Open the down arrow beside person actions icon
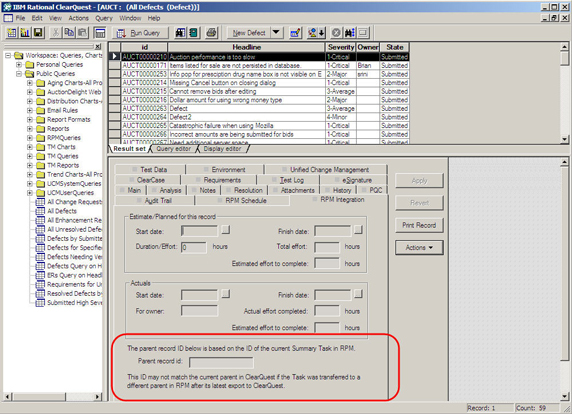 pos(321,33)
